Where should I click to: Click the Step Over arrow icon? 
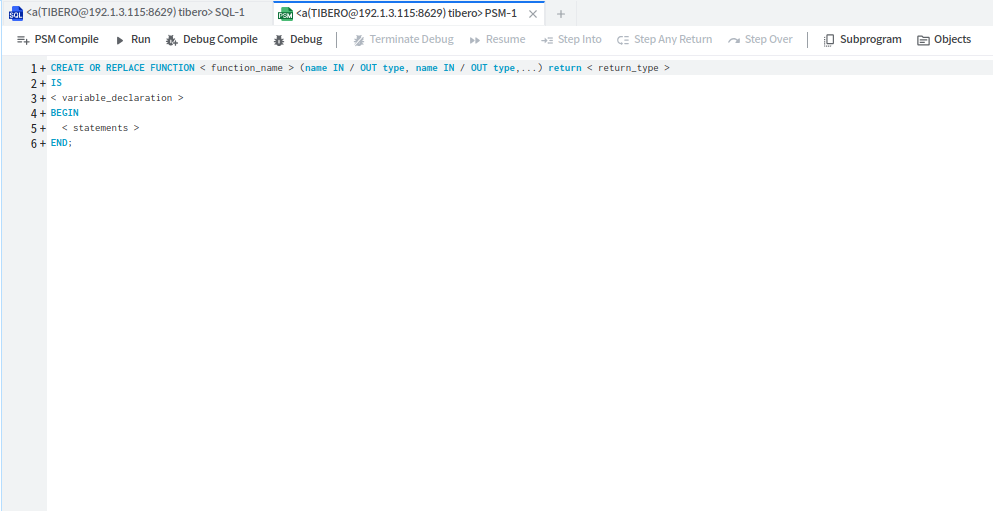click(x=734, y=40)
